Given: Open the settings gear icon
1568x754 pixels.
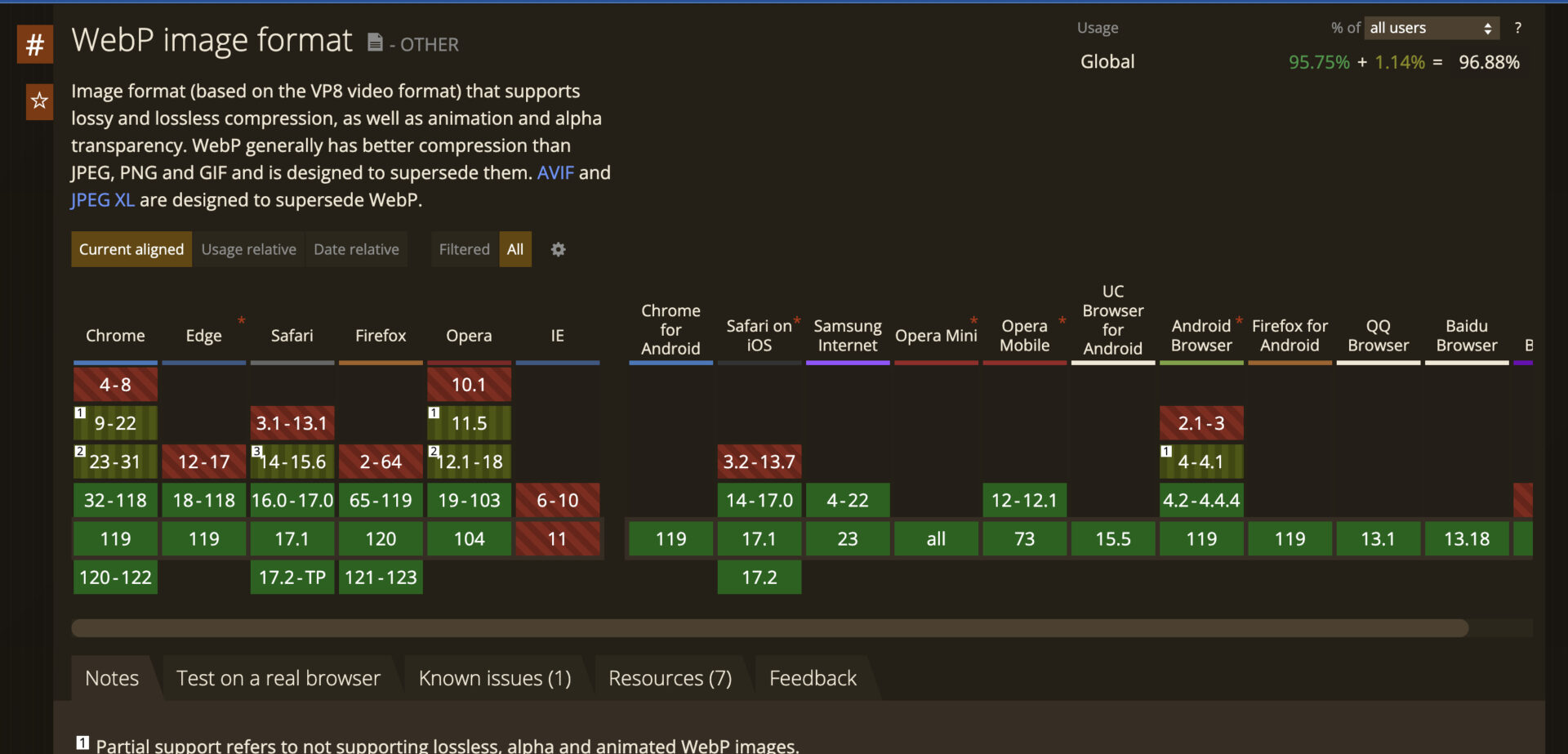Looking at the screenshot, I should click(558, 250).
